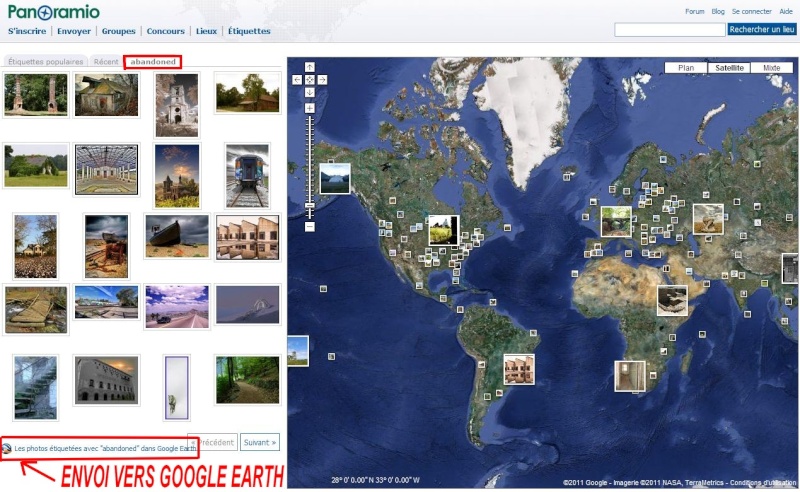800x492 pixels.
Task: Open S'inscrire in navigation
Action: [27, 31]
